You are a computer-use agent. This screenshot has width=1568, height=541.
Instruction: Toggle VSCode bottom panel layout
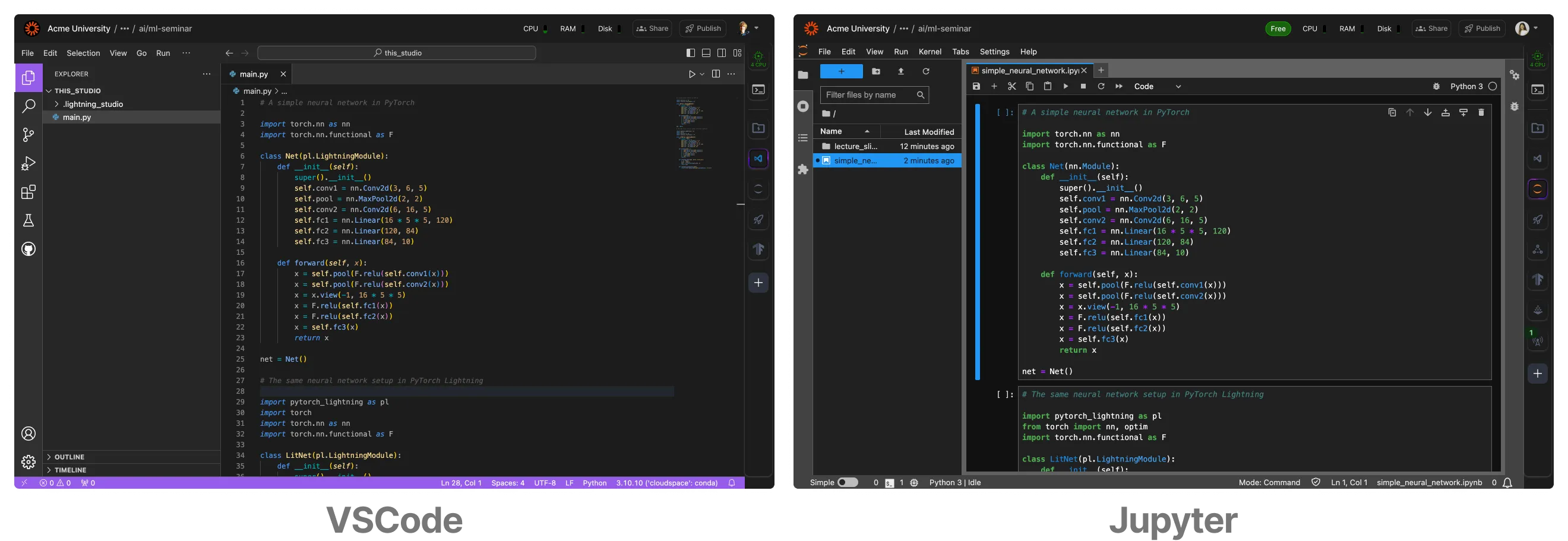pos(706,53)
